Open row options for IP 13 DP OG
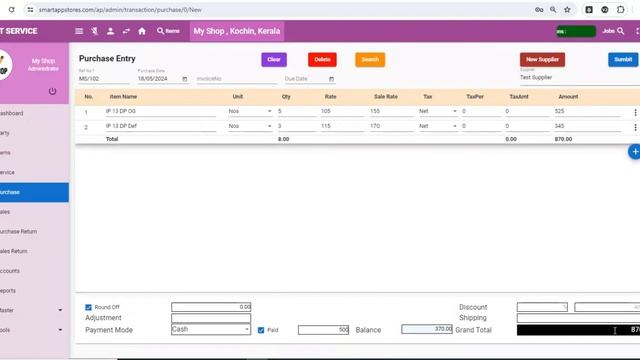The height and width of the screenshot is (360, 640). [635, 112]
